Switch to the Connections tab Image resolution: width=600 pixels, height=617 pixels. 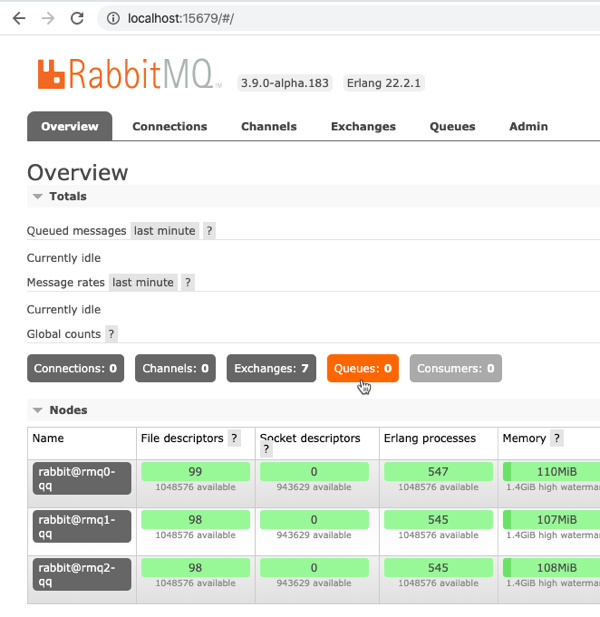tap(169, 127)
